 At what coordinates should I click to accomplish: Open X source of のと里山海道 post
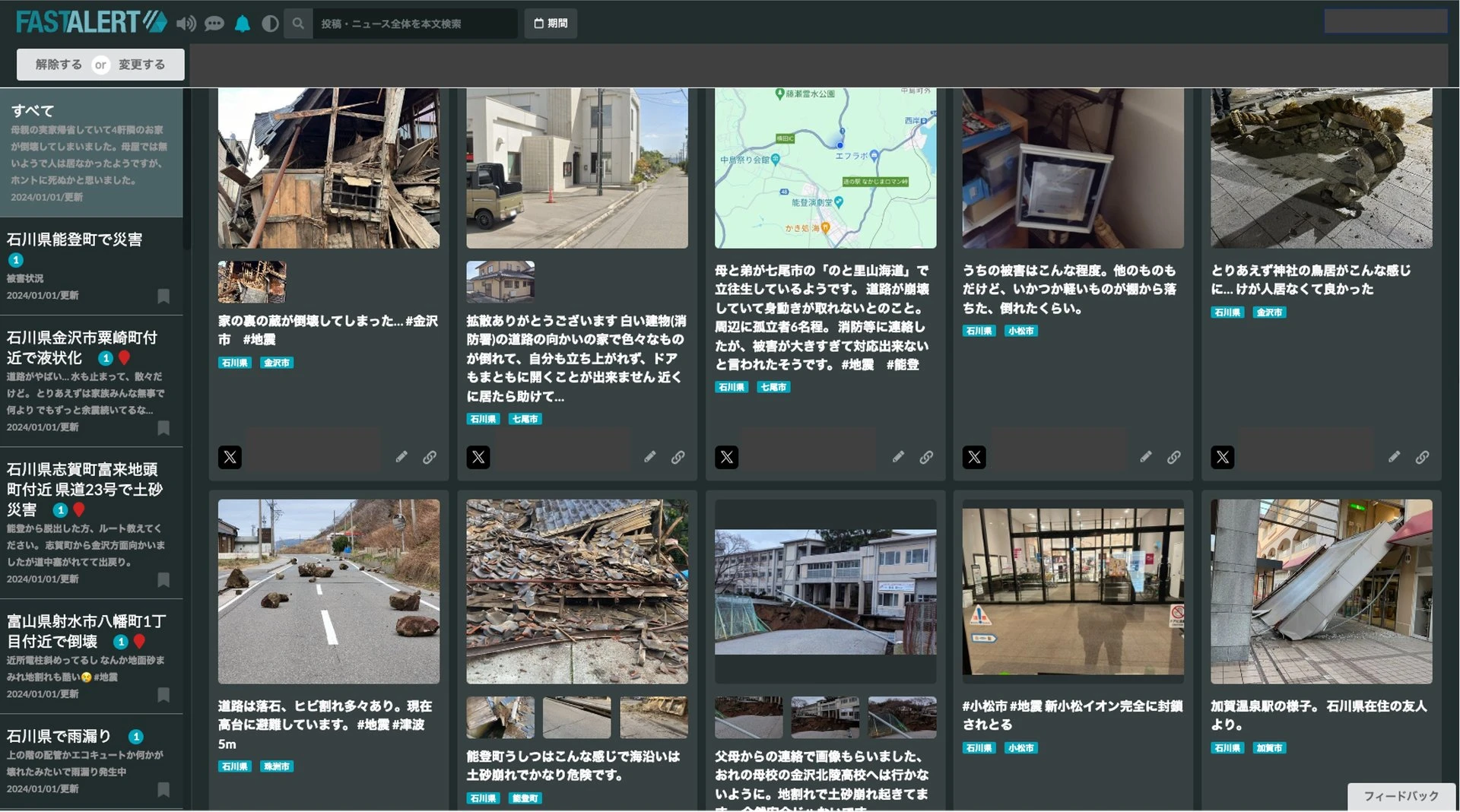[x=726, y=457]
